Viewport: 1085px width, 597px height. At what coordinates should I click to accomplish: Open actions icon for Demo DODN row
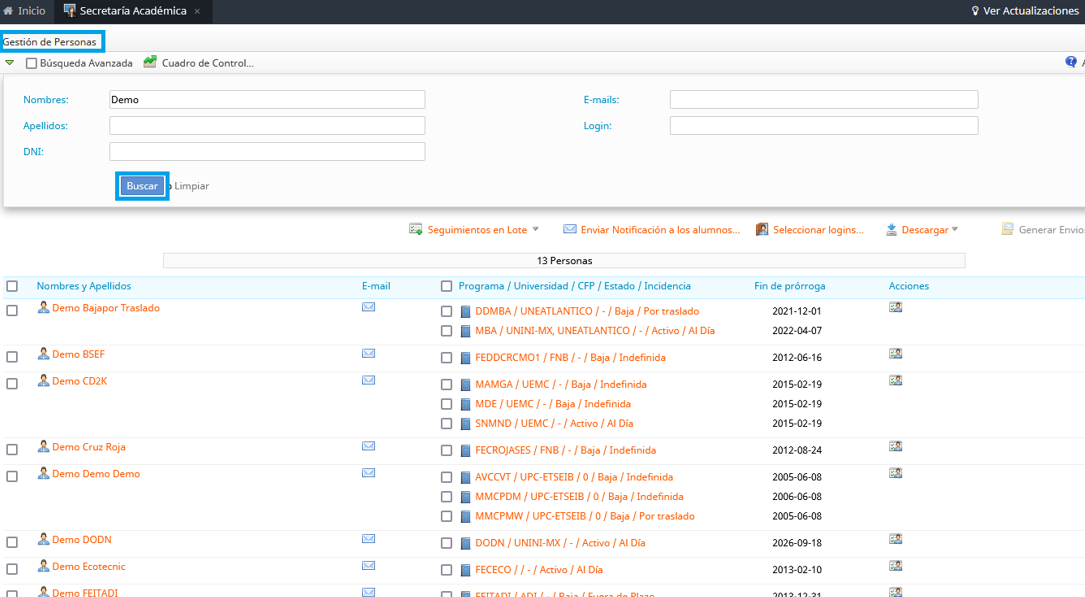click(895, 540)
